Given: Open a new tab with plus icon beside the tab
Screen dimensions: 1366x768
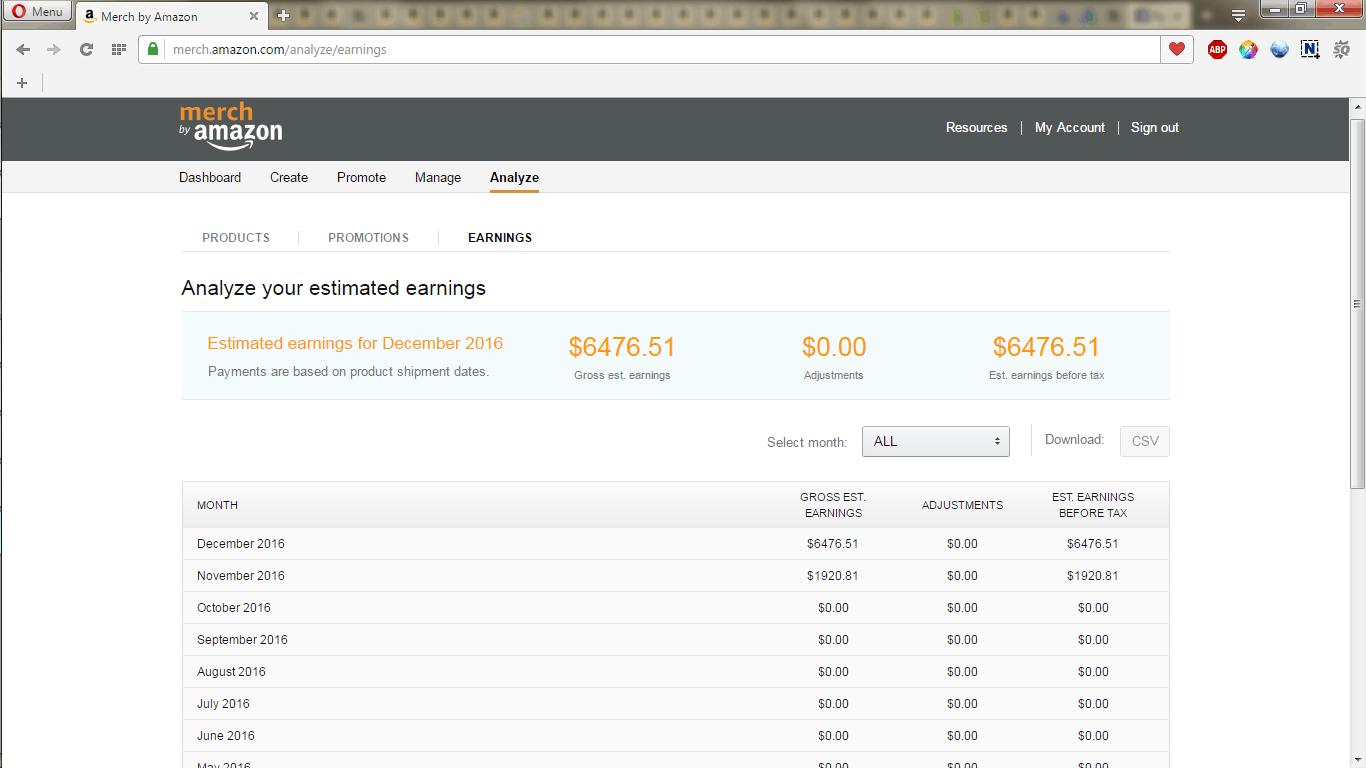Looking at the screenshot, I should pyautogui.click(x=283, y=15).
